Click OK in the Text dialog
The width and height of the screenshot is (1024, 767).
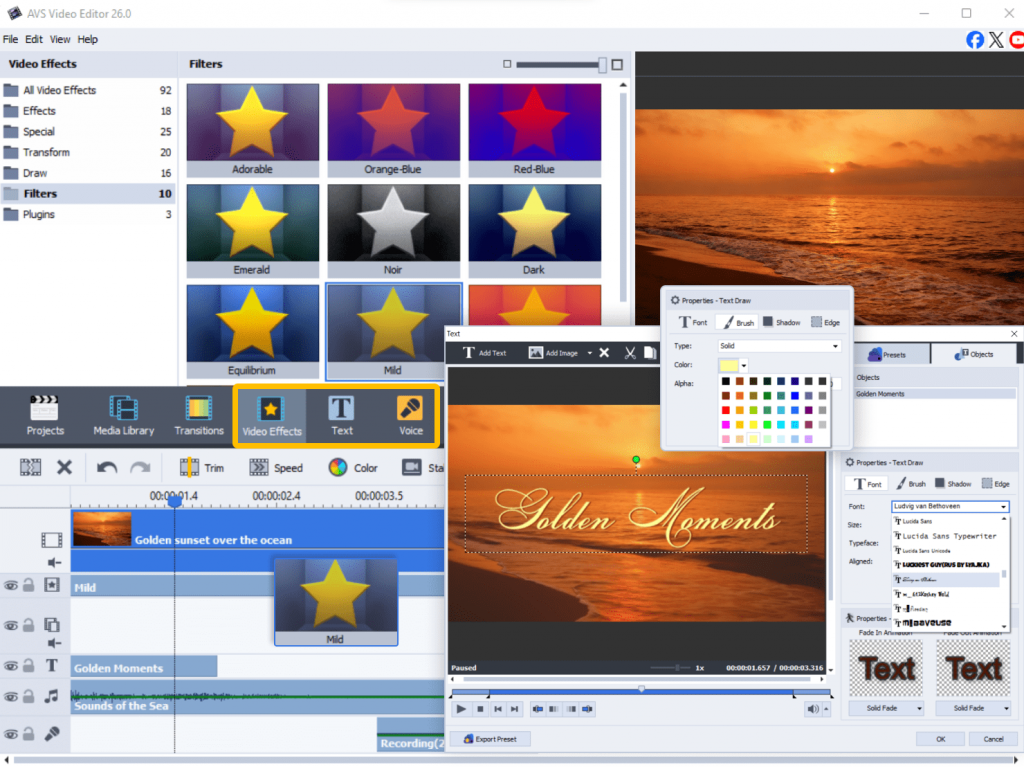(940, 739)
